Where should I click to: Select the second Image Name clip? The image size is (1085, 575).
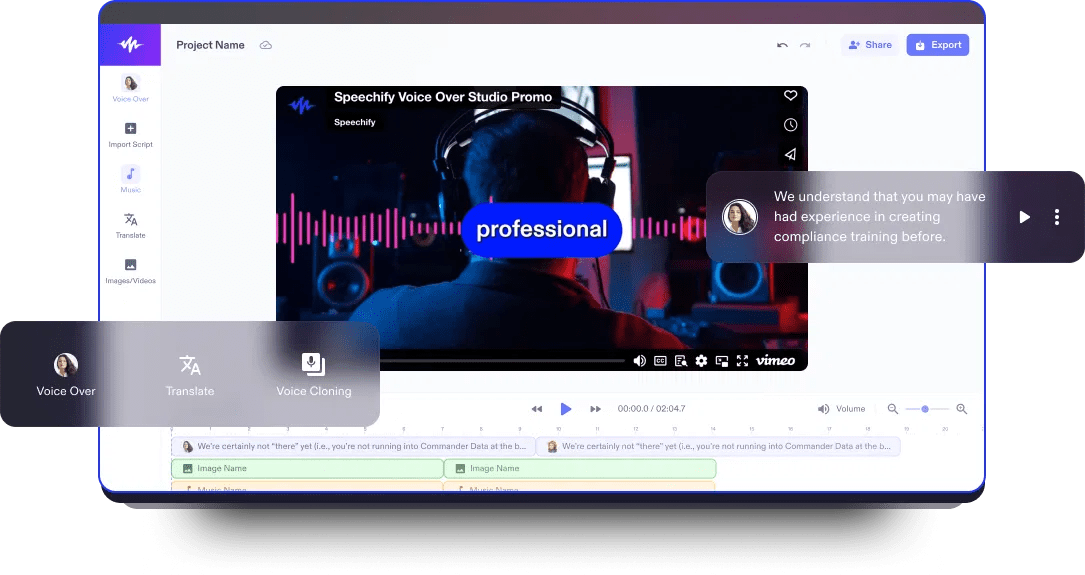pos(580,468)
